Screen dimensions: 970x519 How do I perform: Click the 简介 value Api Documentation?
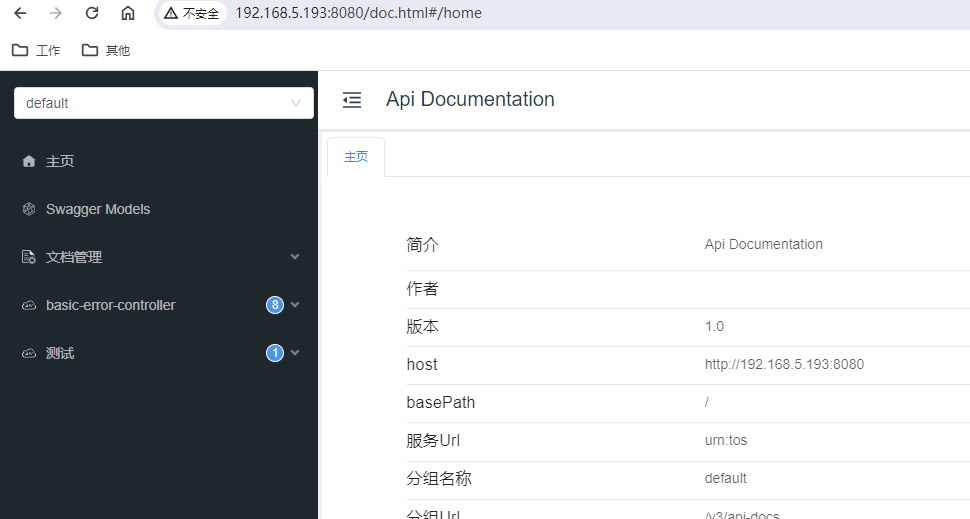[x=763, y=244]
